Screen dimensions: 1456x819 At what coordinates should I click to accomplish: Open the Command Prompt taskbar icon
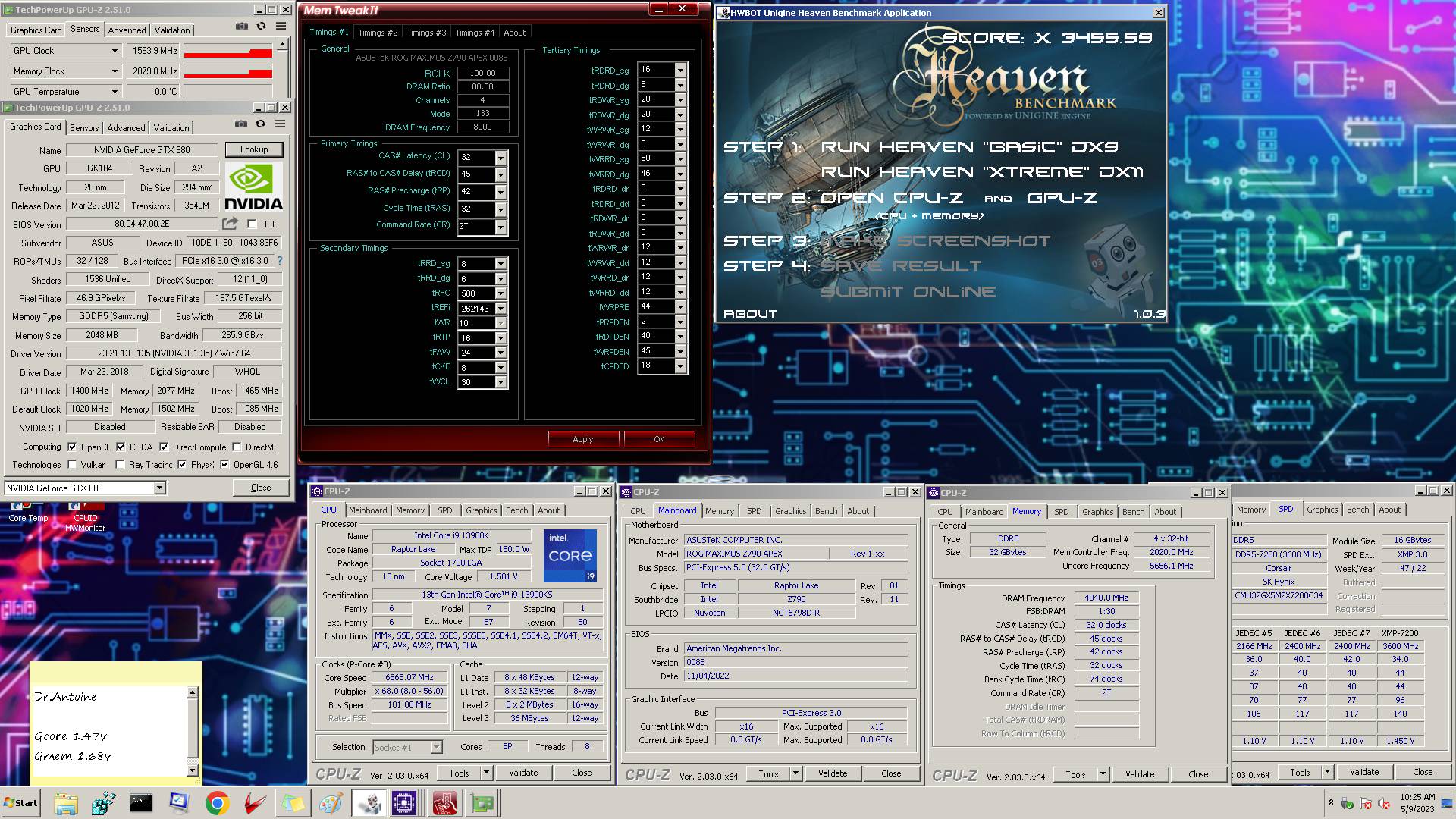point(141,803)
